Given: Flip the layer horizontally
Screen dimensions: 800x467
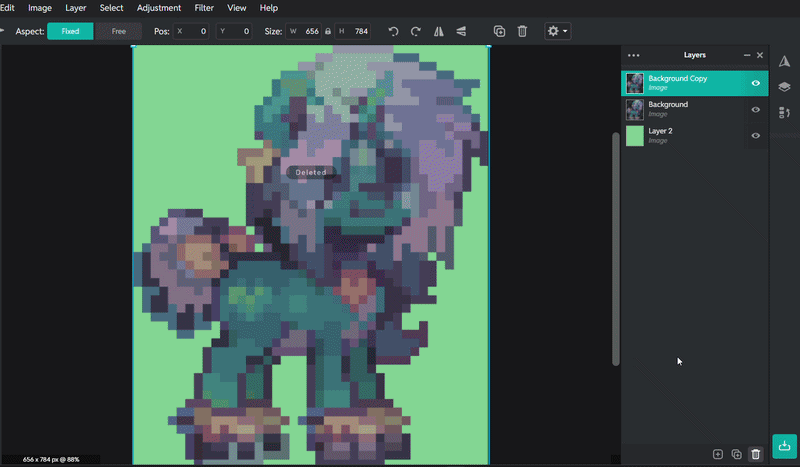Looking at the screenshot, I should tap(439, 31).
